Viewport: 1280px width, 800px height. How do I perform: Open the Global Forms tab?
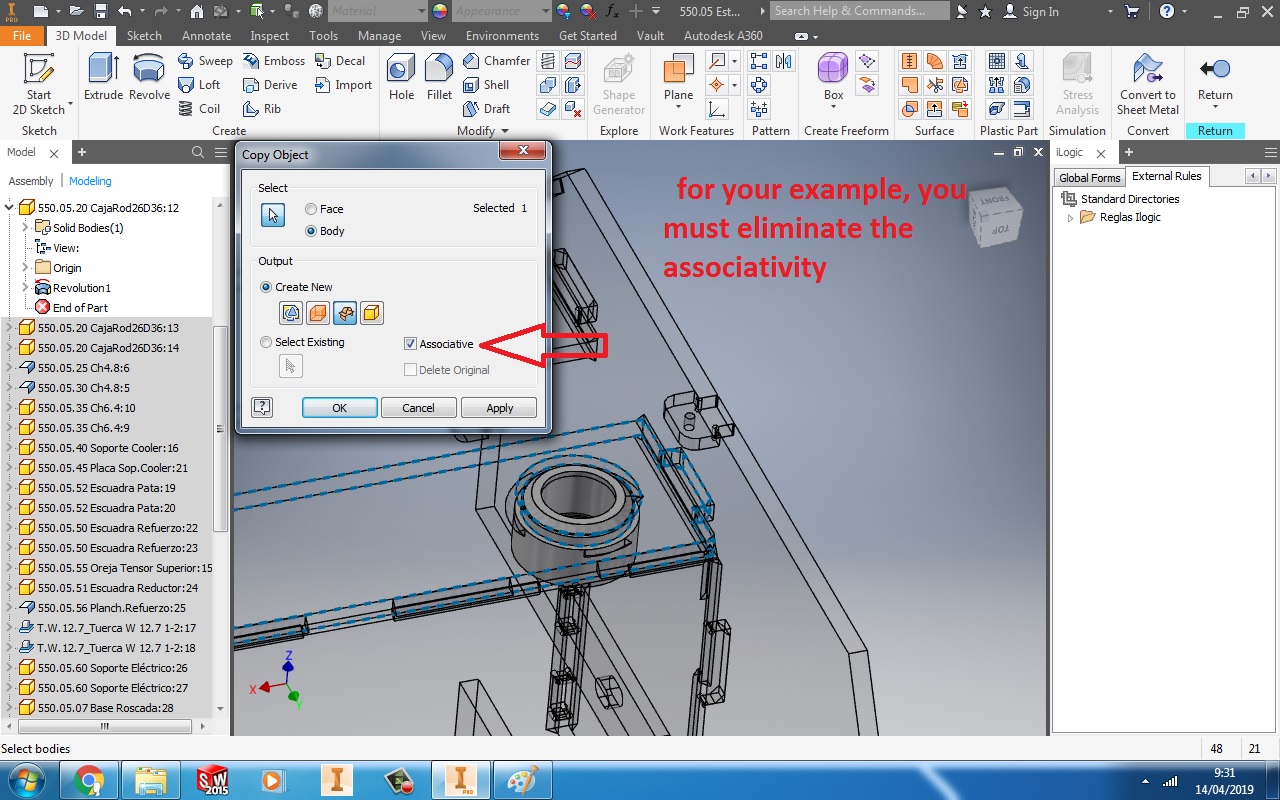point(1089,177)
